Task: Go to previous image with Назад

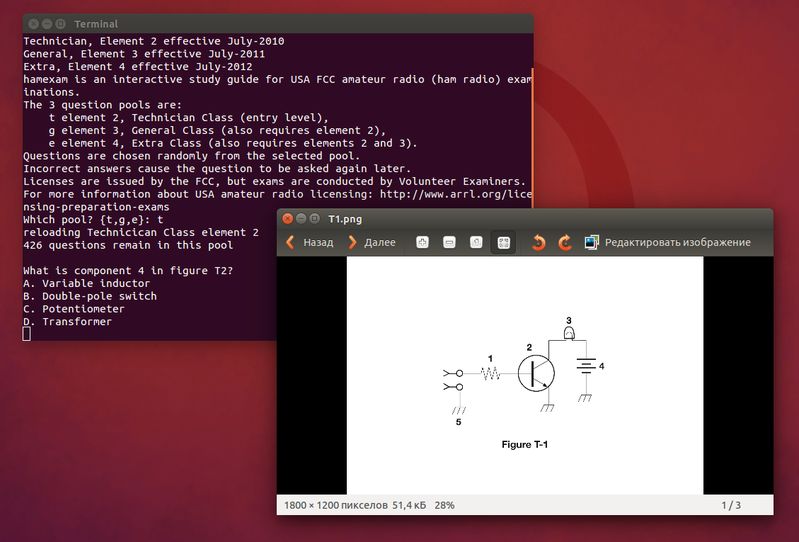Action: point(309,242)
